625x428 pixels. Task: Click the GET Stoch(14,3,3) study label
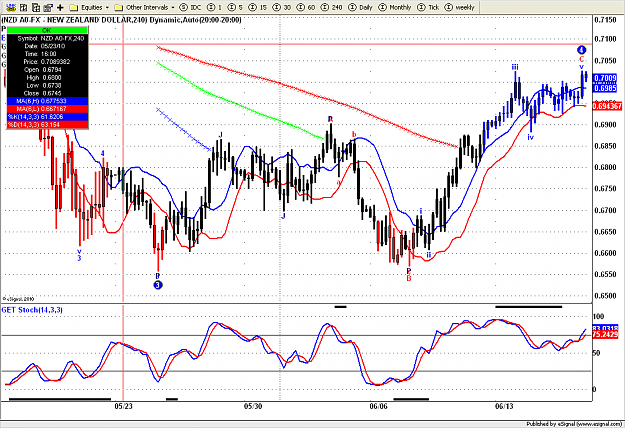[32, 310]
